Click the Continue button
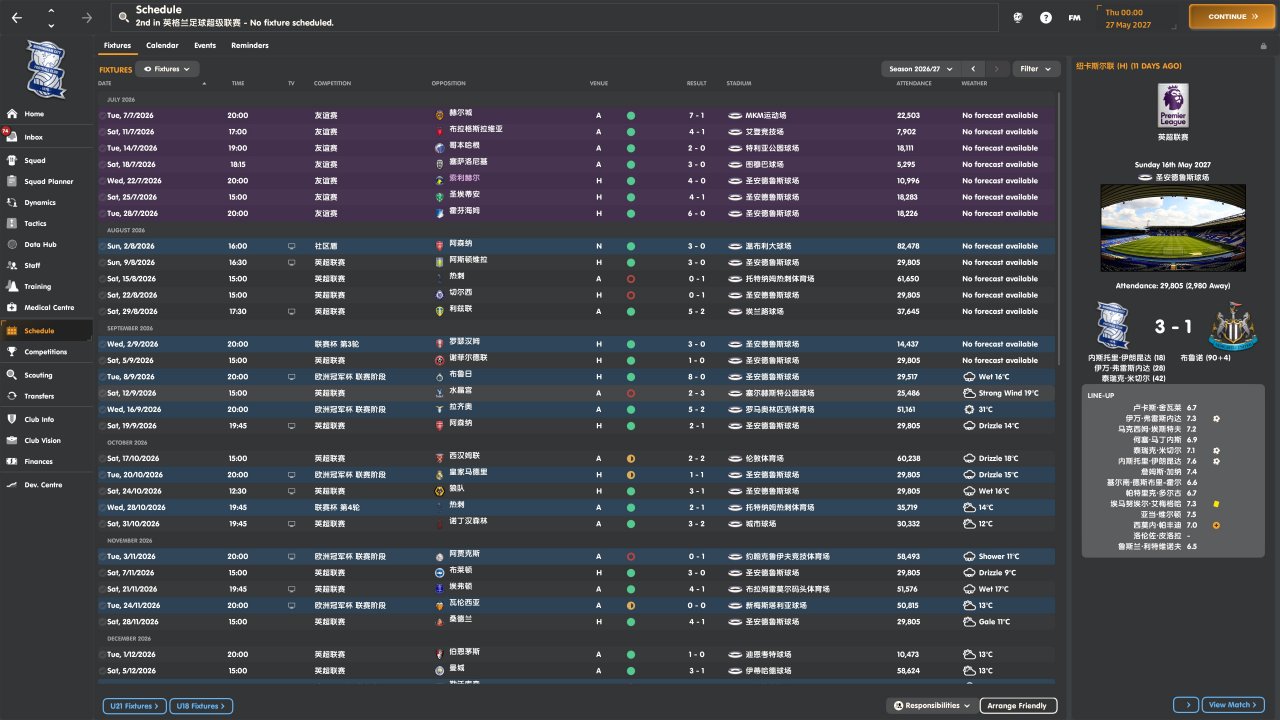1280x720 pixels. (1232, 17)
